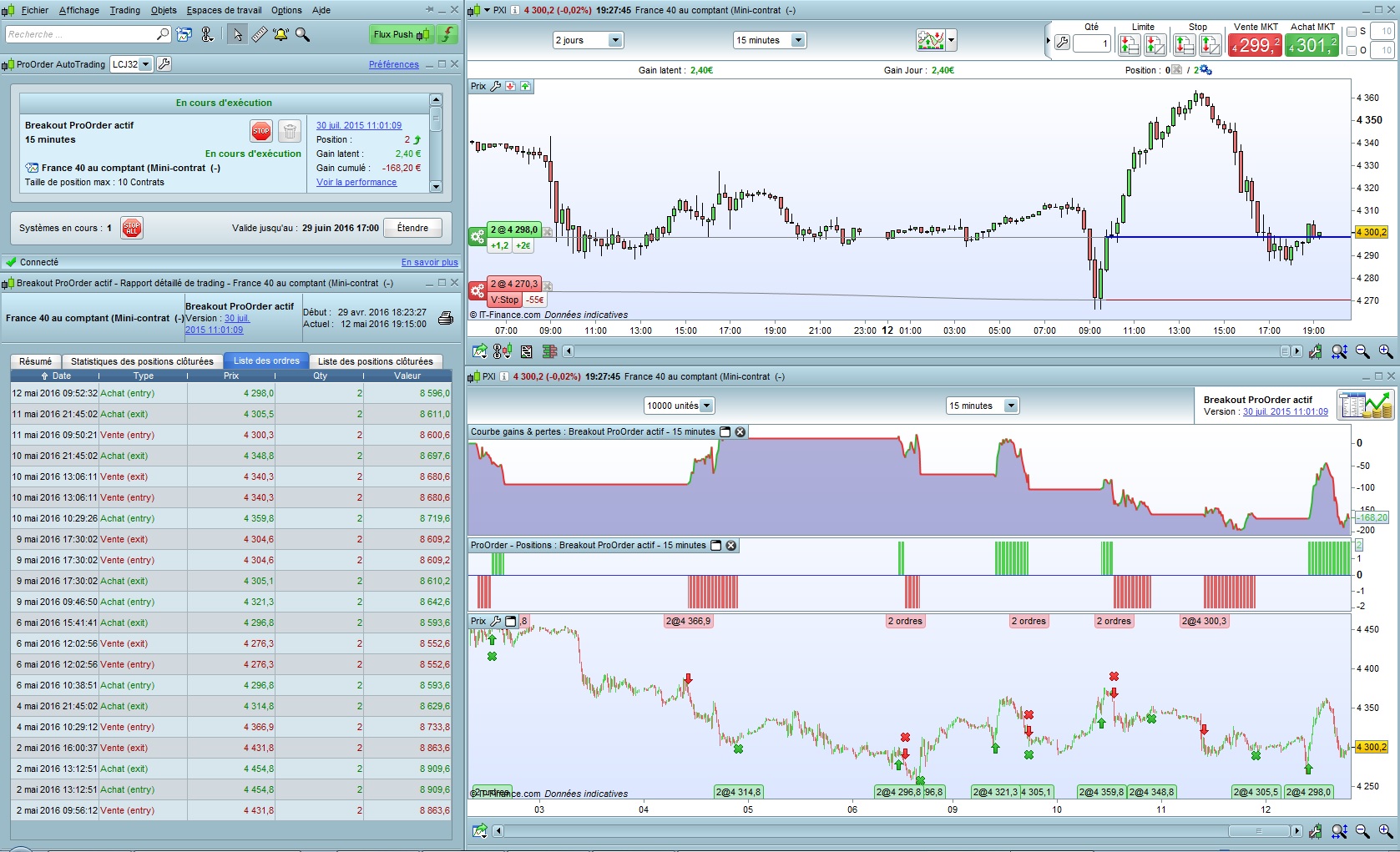Click the red STOP button for Breakout ProOrder
The image size is (1400, 852).
coord(260,131)
